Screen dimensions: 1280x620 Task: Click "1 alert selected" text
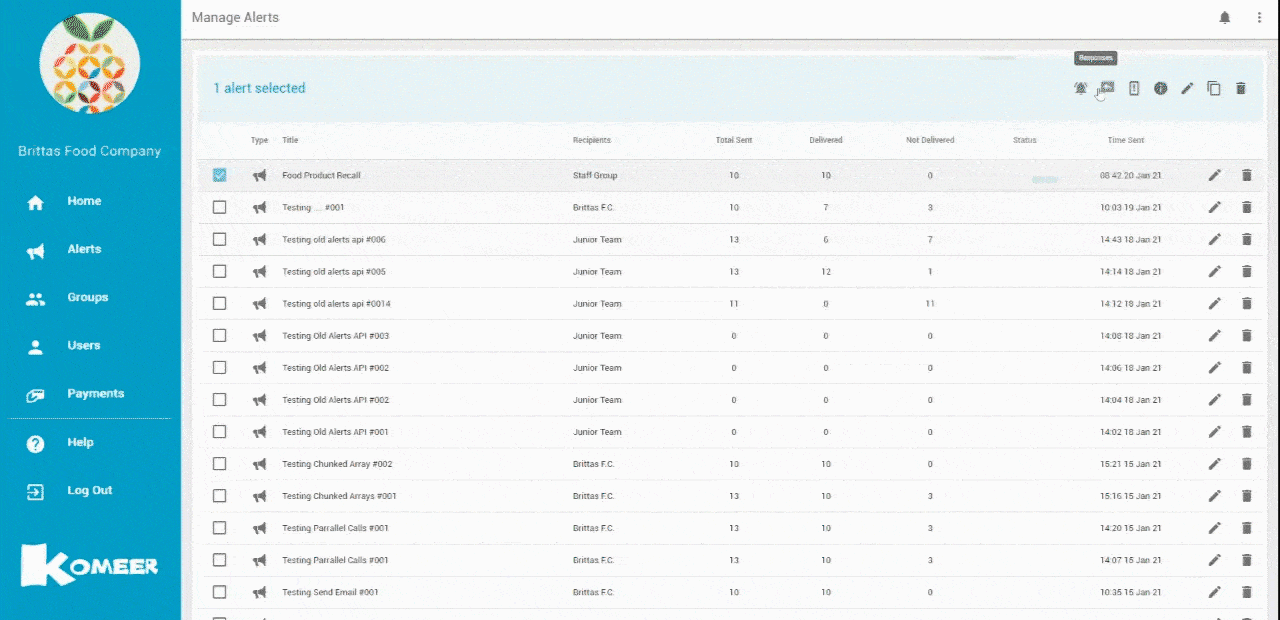pos(259,88)
